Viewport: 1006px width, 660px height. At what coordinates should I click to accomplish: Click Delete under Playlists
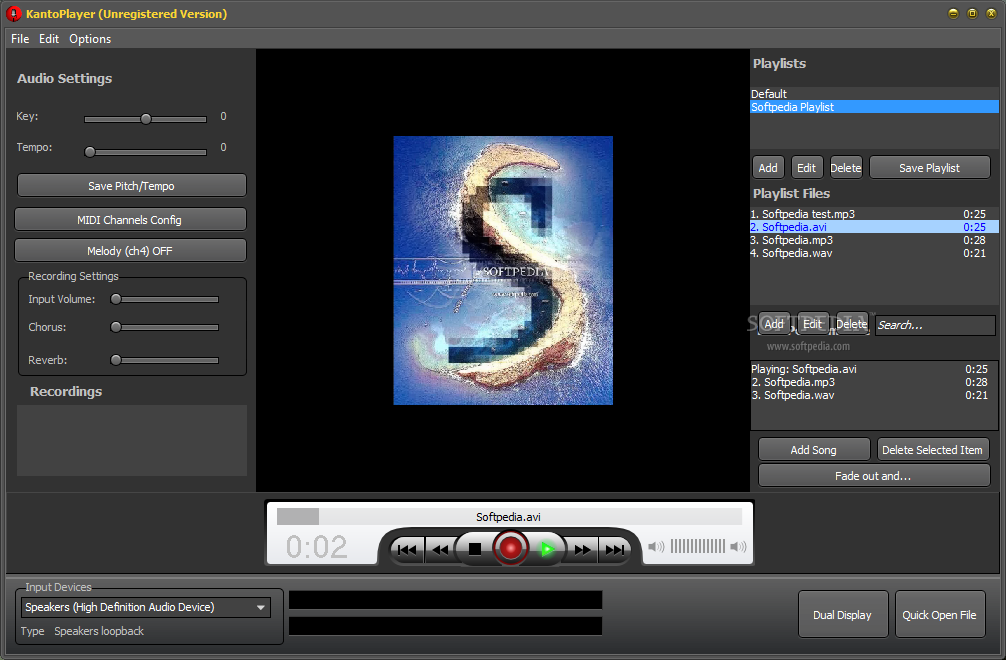[x=846, y=167]
